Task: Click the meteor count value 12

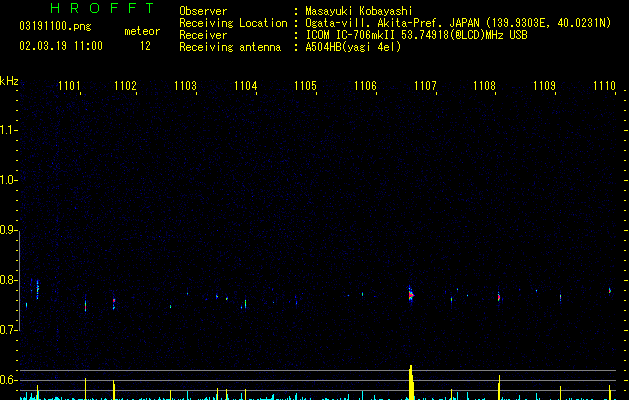Action: point(145,46)
